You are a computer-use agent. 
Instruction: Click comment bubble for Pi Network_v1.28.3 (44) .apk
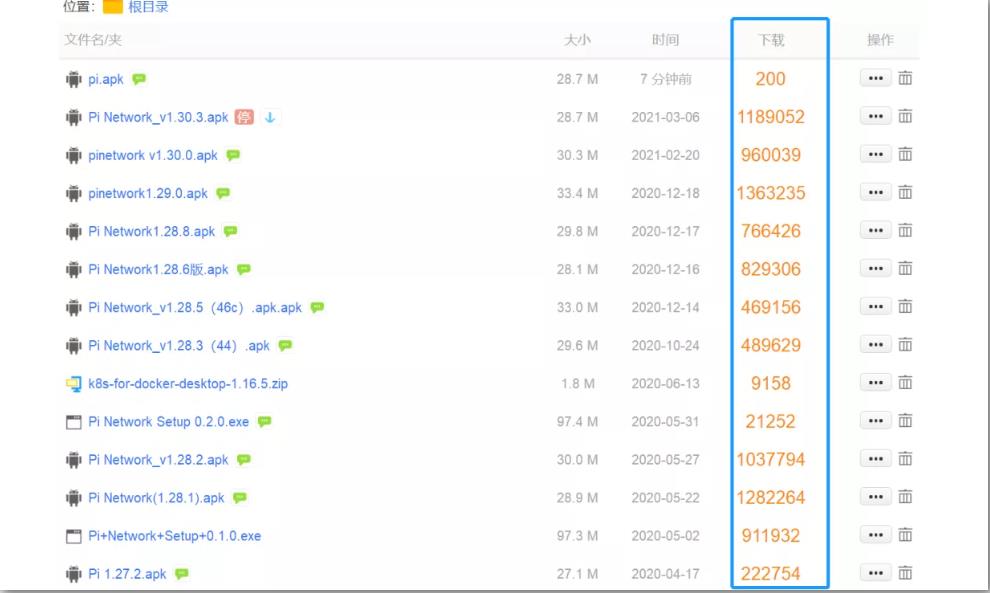(x=285, y=345)
